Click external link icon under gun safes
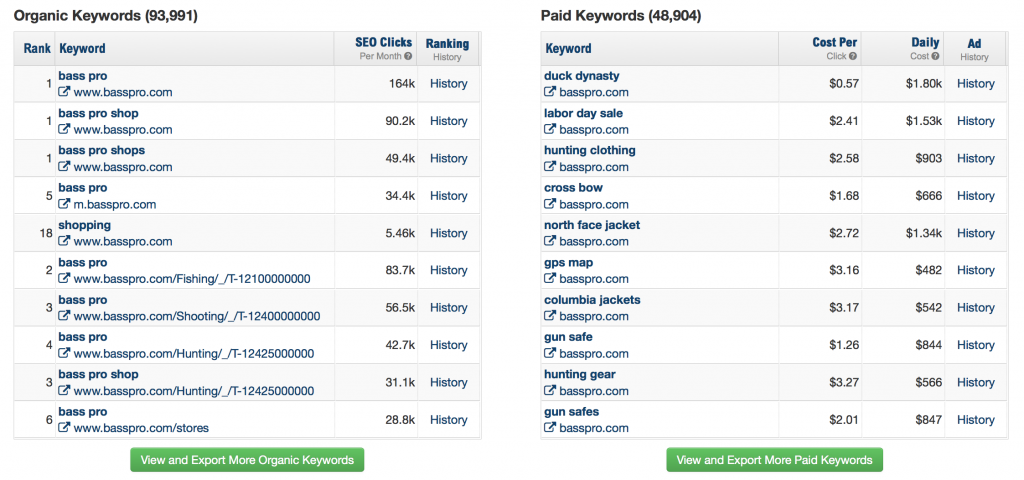 (550, 428)
